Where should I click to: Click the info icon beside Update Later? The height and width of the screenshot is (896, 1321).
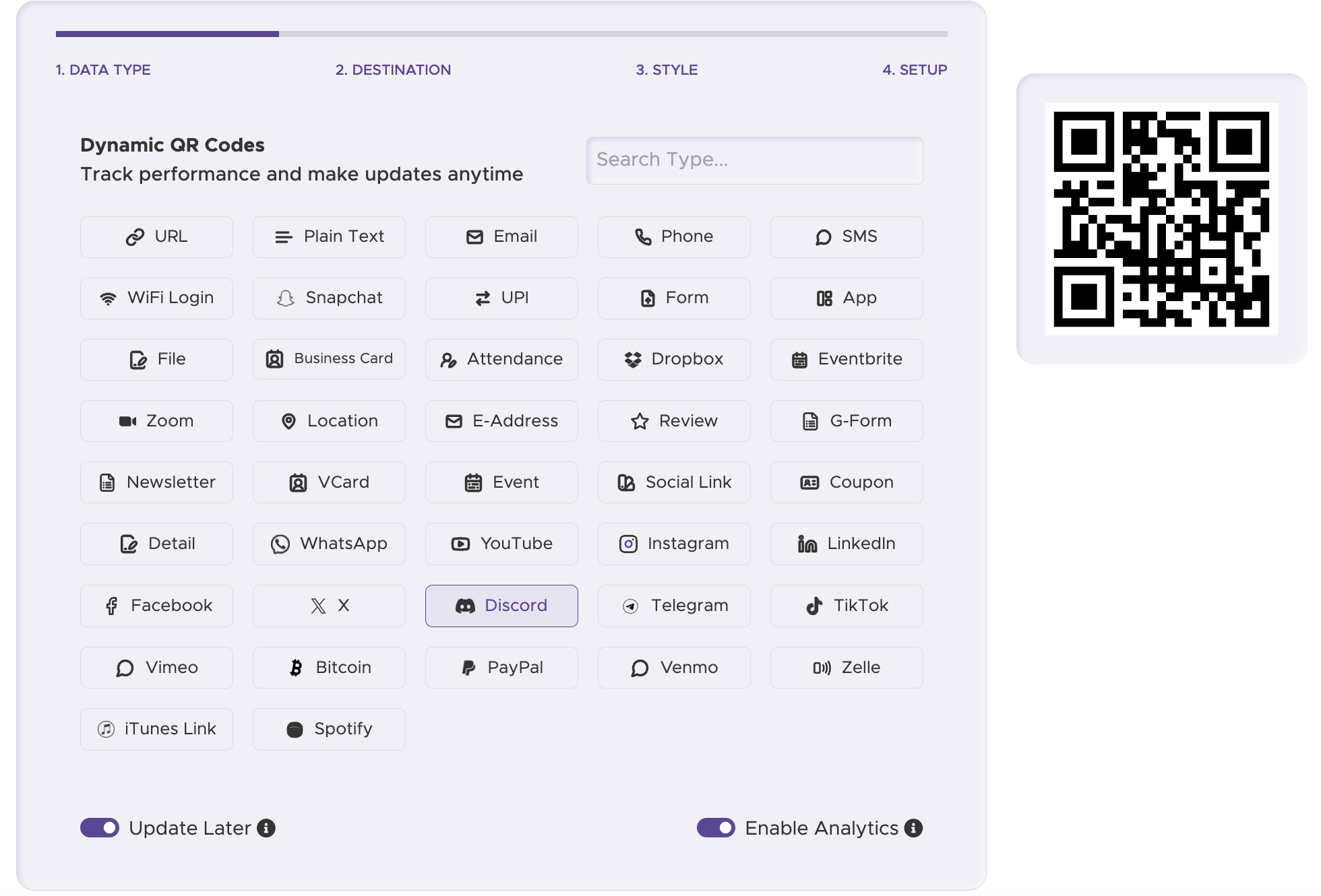pyautogui.click(x=267, y=828)
